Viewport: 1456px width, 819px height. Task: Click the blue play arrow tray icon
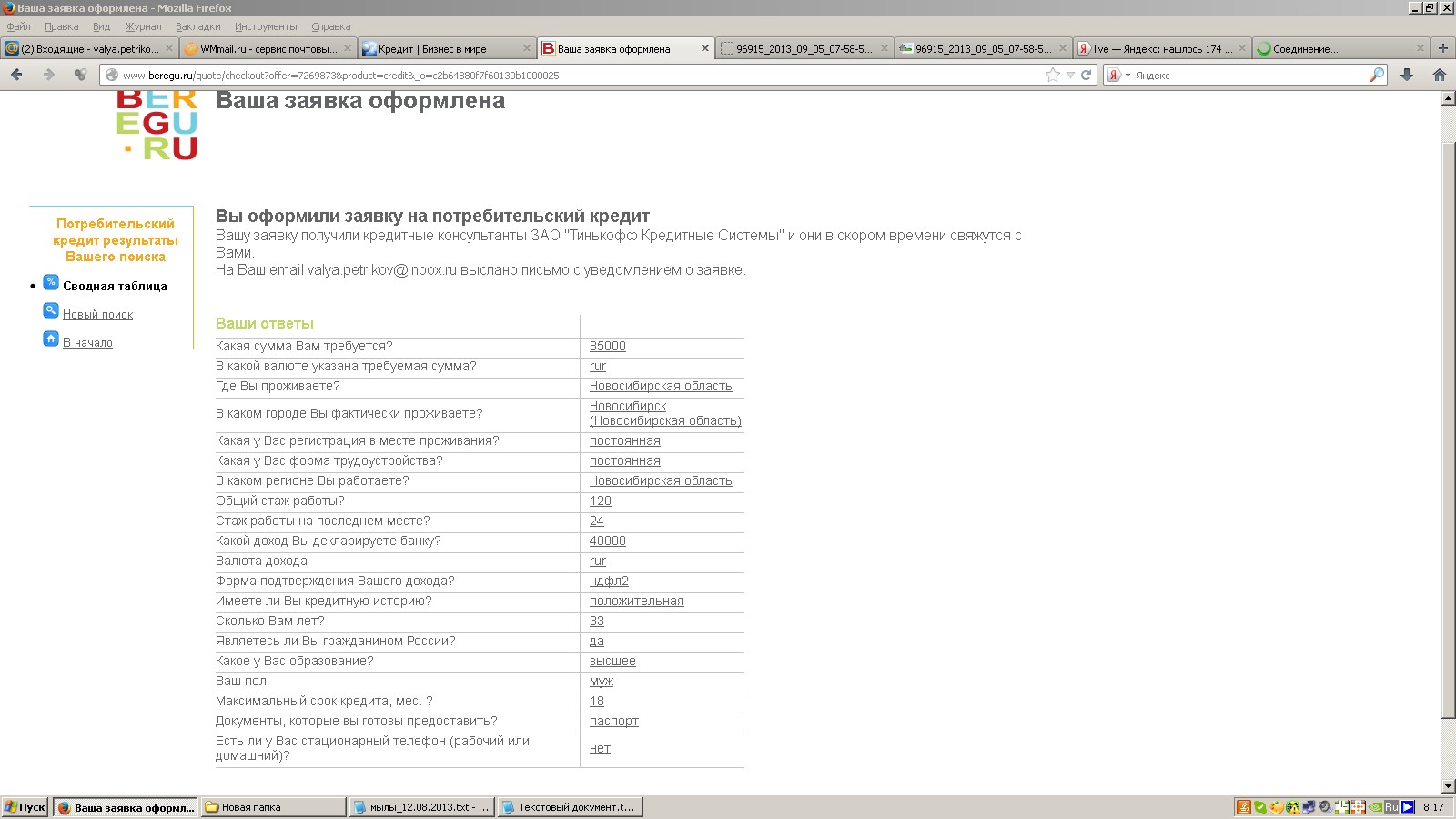tap(1408, 807)
